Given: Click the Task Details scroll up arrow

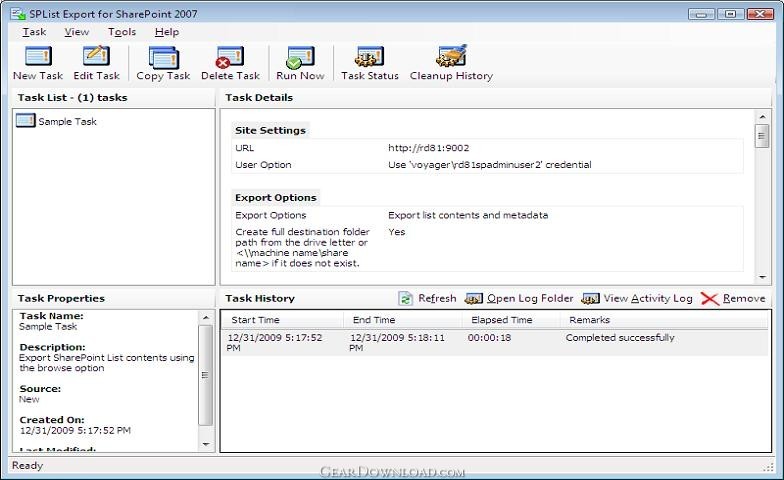Looking at the screenshot, I should click(x=762, y=117).
